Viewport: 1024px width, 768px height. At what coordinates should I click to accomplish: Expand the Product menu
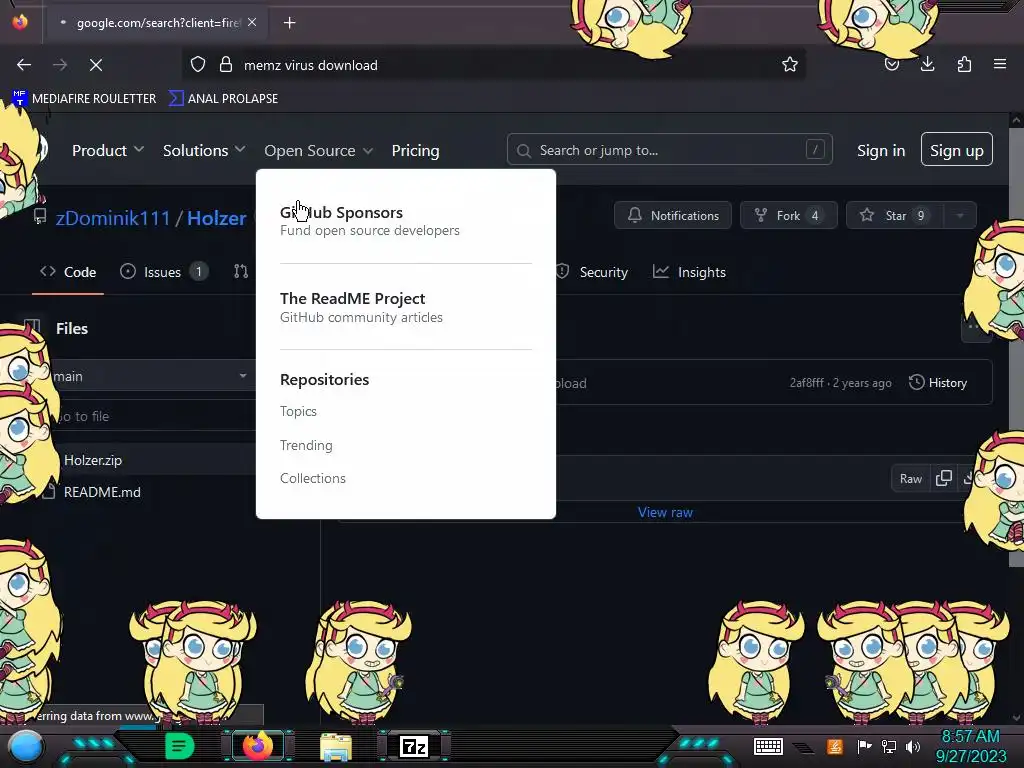(108, 151)
